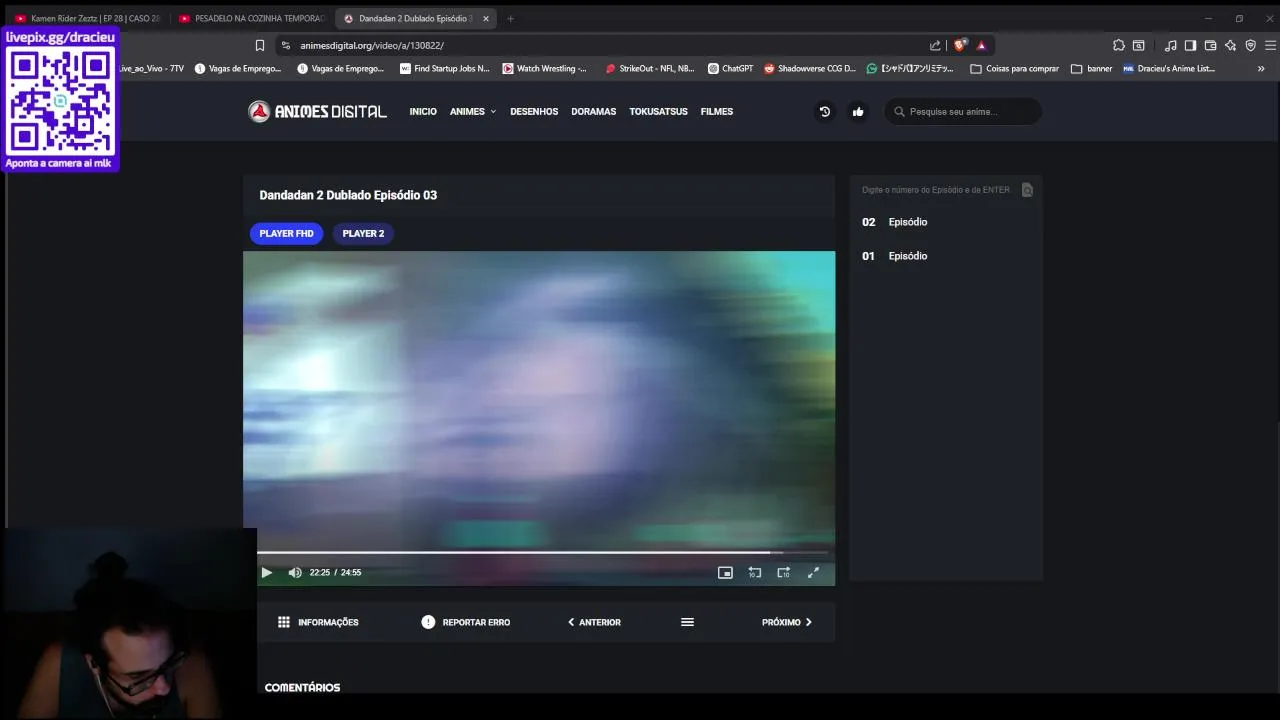Viewport: 1280px width, 720px height.
Task: Show more bookmarks overflow chevron
Action: click(x=1261, y=69)
